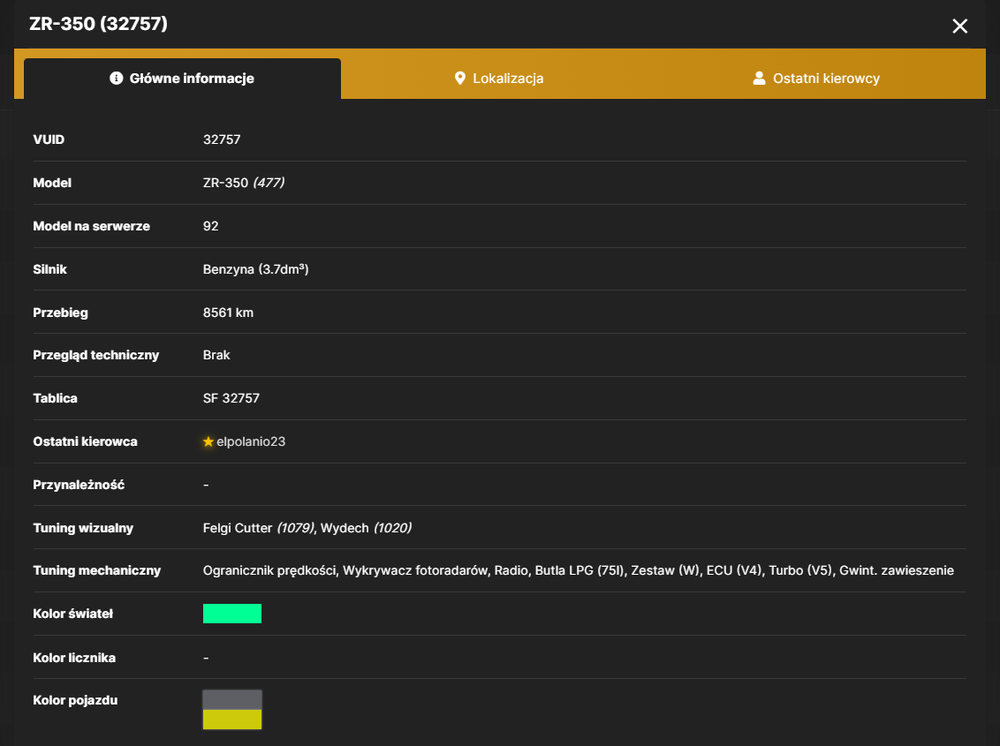Open the Lokalizacja tab
This screenshot has height=746, width=1000.
pyautogui.click(x=499, y=78)
